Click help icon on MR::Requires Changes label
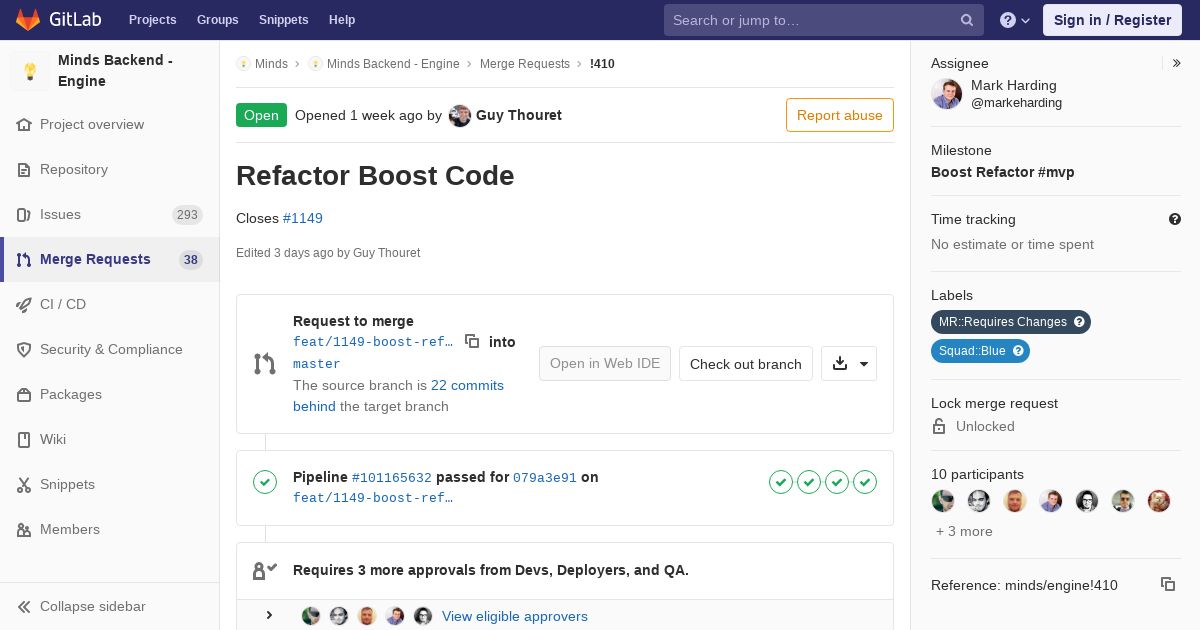Viewport: 1200px width, 630px height. pyautogui.click(x=1079, y=322)
